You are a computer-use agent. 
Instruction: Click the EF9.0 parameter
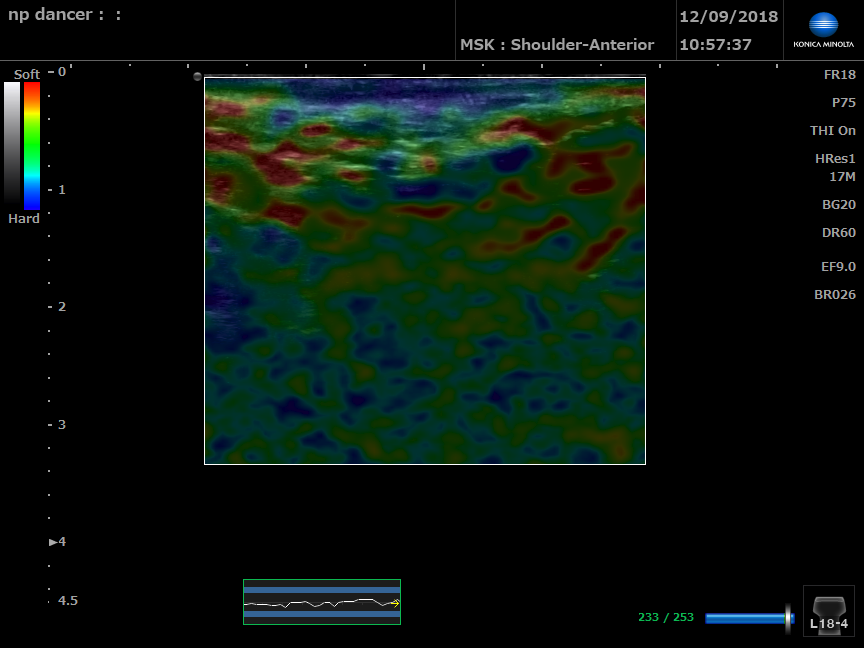pos(838,267)
